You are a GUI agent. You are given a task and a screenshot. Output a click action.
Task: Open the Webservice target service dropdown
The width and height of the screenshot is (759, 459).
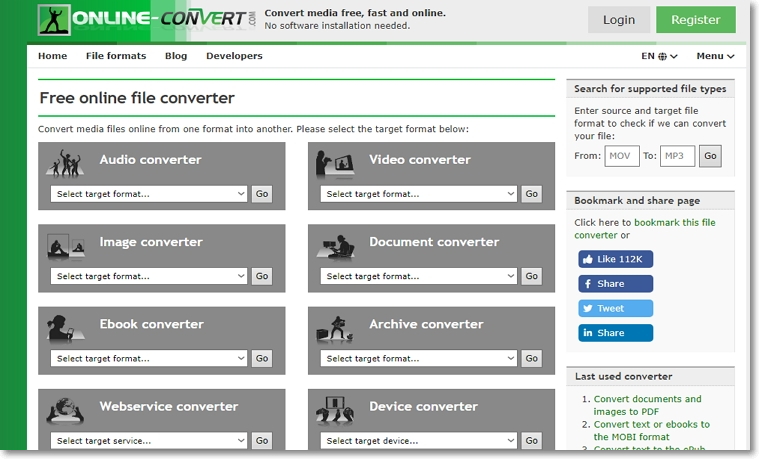click(x=149, y=440)
